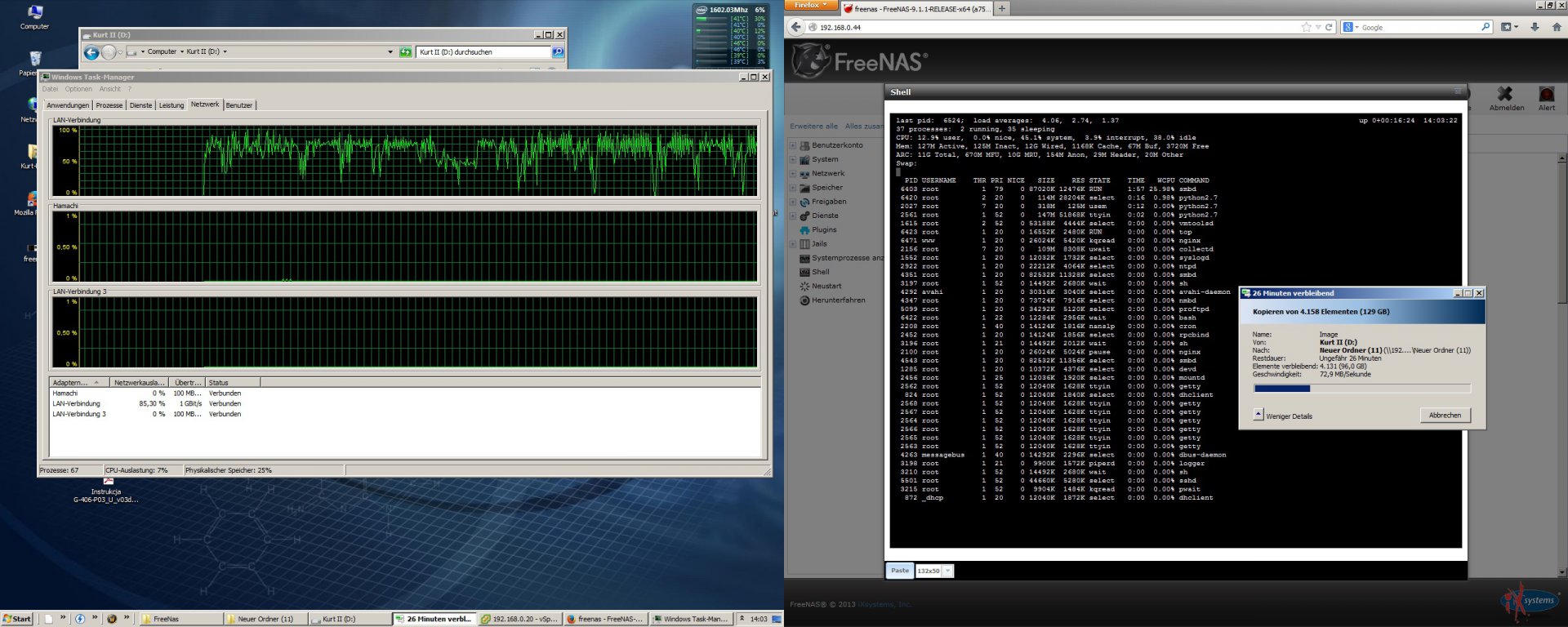Viewport: 1568px width, 627px height.
Task: Expand the Dienste tree node
Action: coord(792,216)
